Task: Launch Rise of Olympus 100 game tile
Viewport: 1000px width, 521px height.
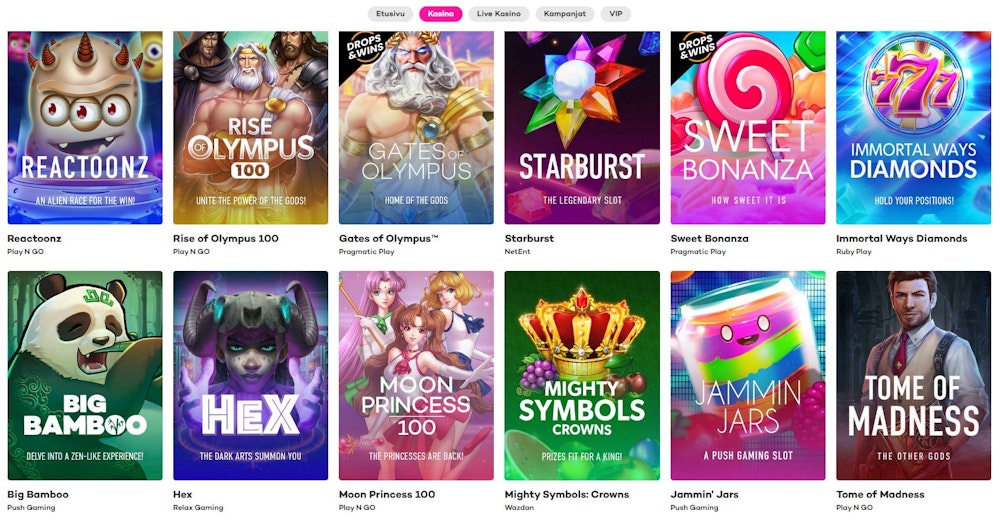Action: click(250, 127)
